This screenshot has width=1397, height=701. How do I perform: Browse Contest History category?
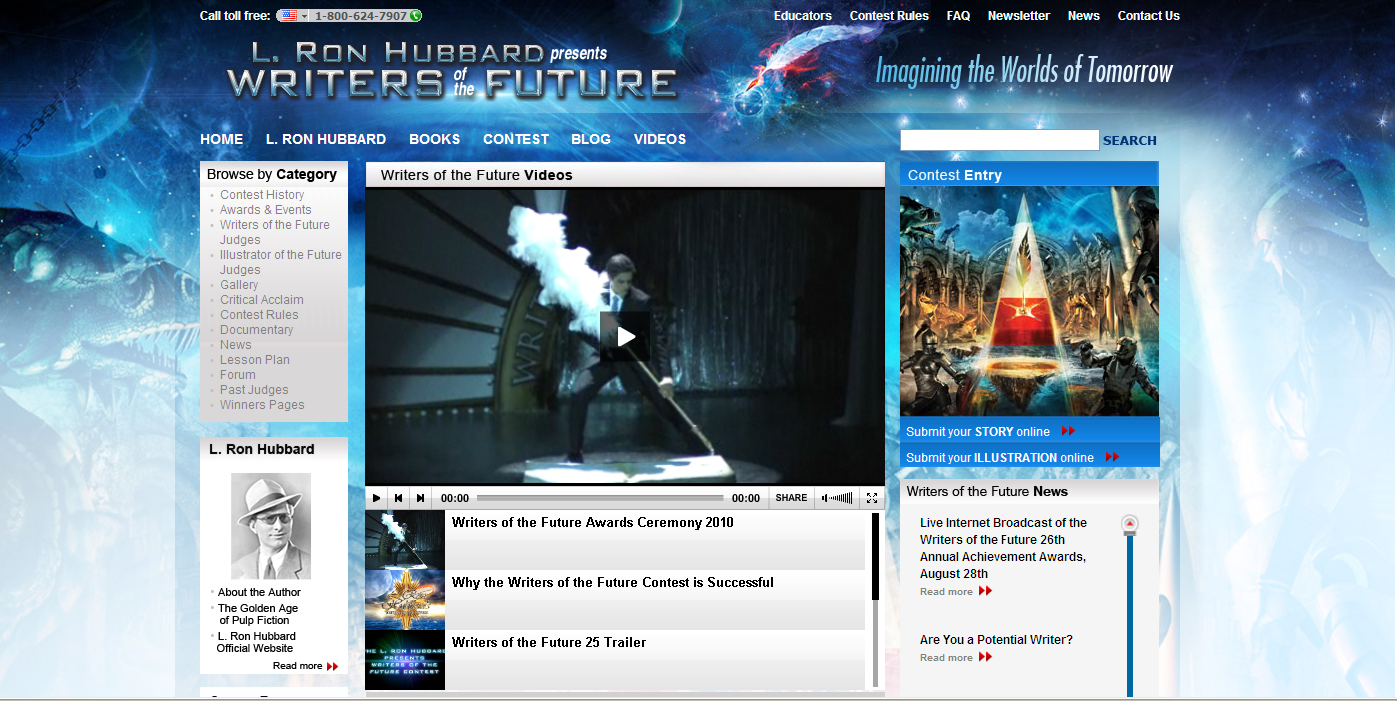coord(262,195)
